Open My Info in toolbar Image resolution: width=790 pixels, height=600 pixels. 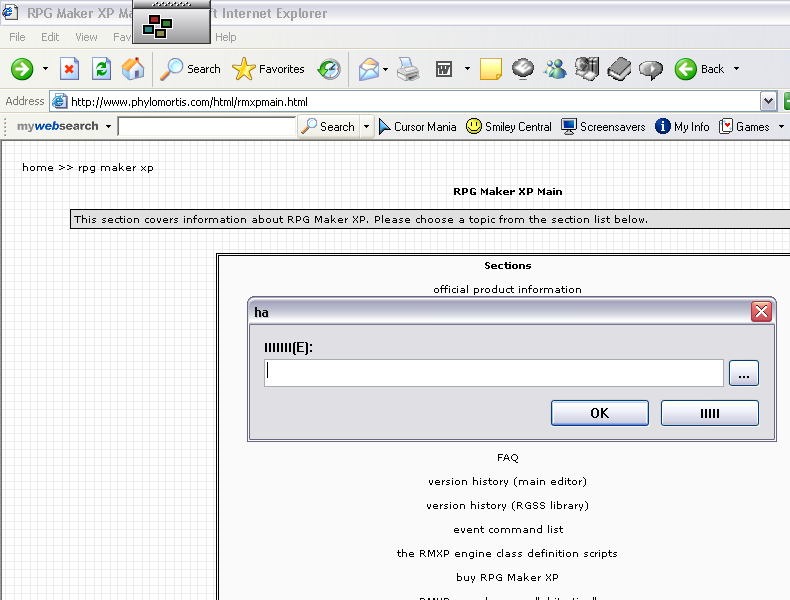[x=682, y=126]
